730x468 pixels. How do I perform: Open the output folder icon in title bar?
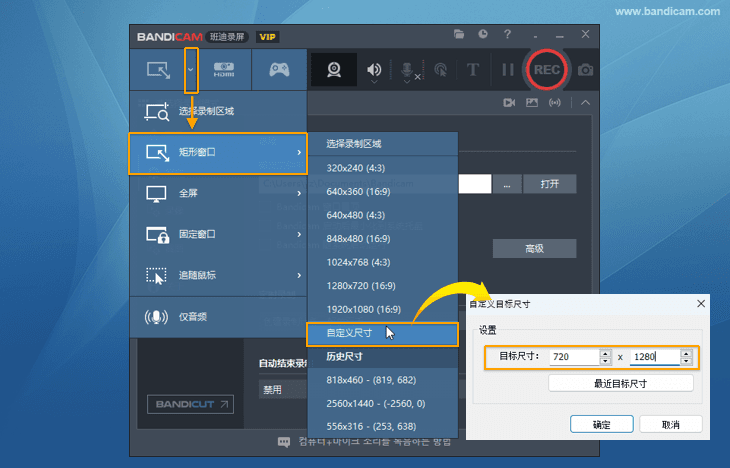coord(459,34)
